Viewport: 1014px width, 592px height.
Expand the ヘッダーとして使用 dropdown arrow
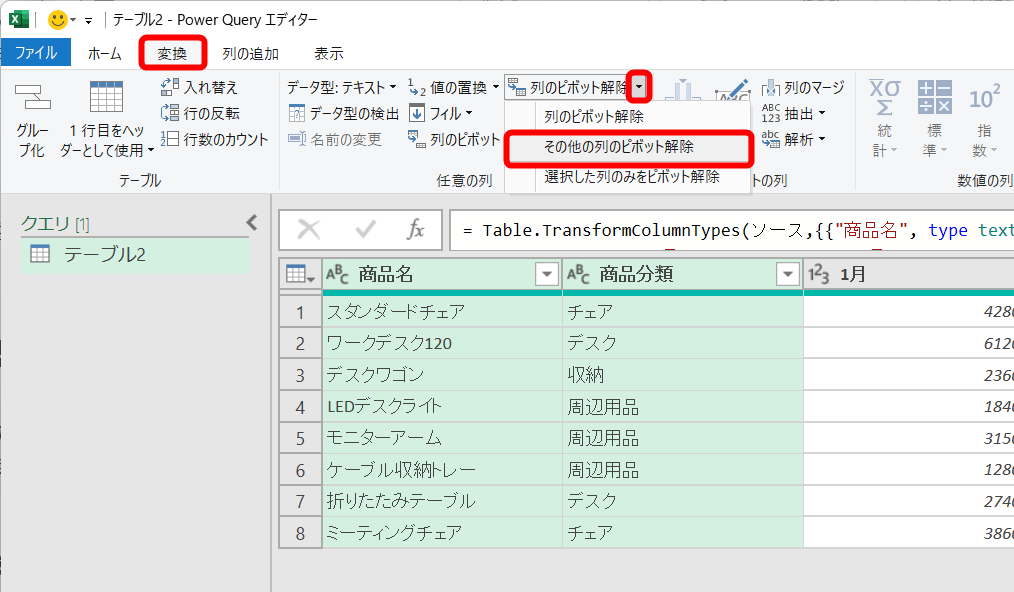[151, 150]
